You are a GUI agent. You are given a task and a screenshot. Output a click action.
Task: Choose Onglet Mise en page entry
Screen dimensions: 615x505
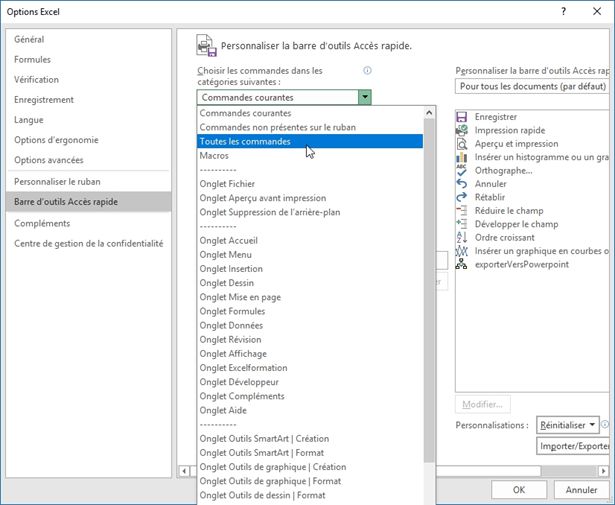pyautogui.click(x=310, y=297)
